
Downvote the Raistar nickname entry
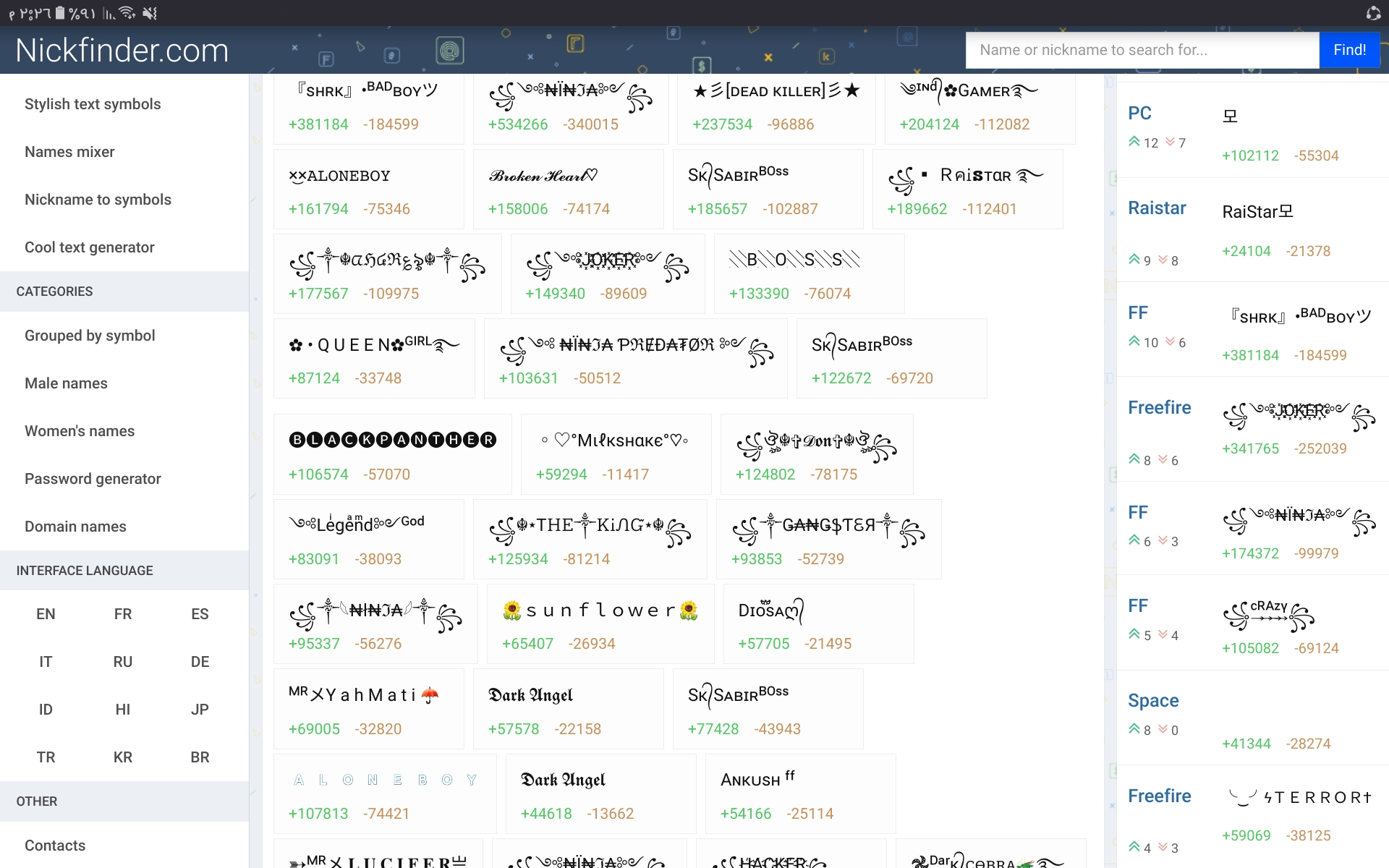(1163, 260)
